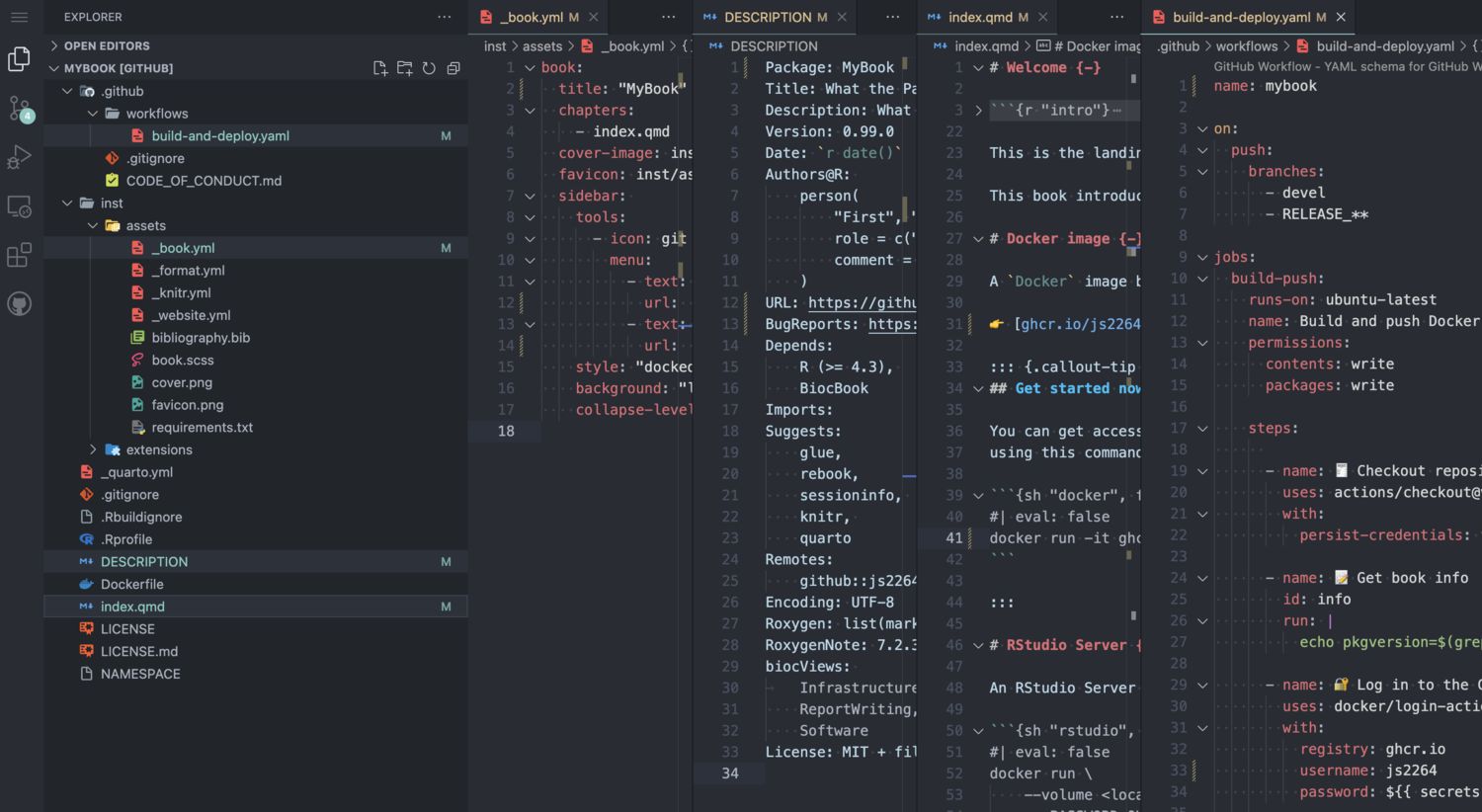Open the hamburger application menu

(20, 17)
